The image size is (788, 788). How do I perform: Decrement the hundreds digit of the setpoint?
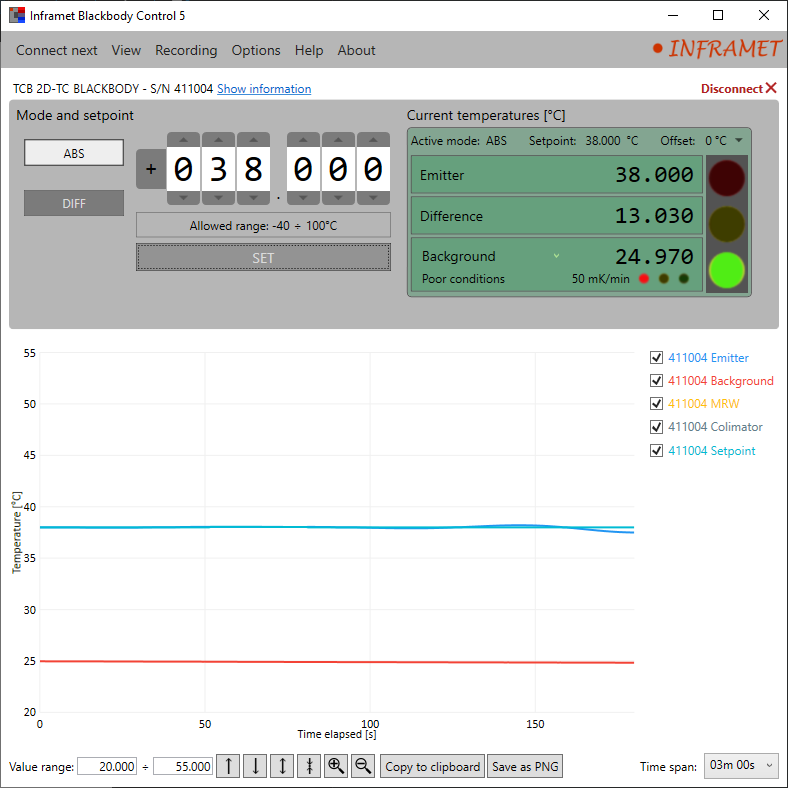click(183, 198)
